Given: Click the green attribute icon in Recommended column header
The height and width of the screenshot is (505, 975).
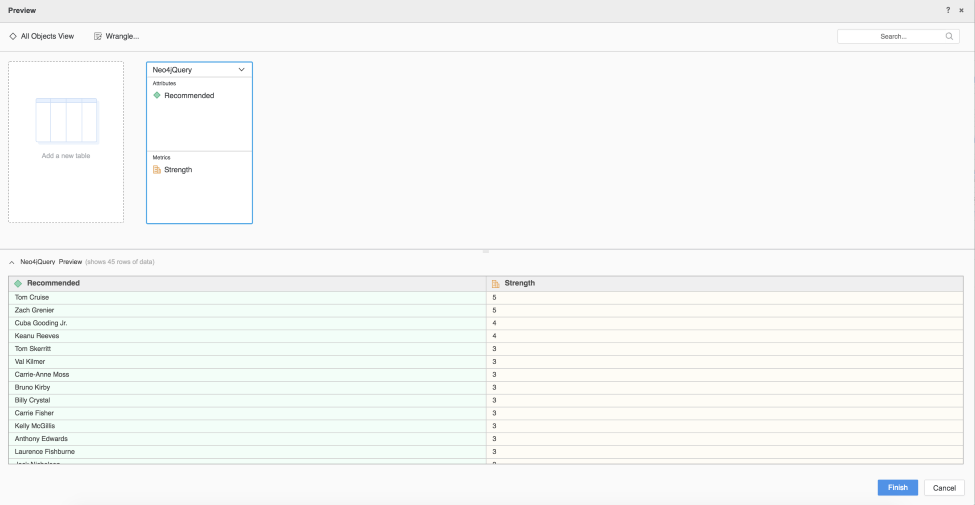Looking at the screenshot, I should point(18,283).
